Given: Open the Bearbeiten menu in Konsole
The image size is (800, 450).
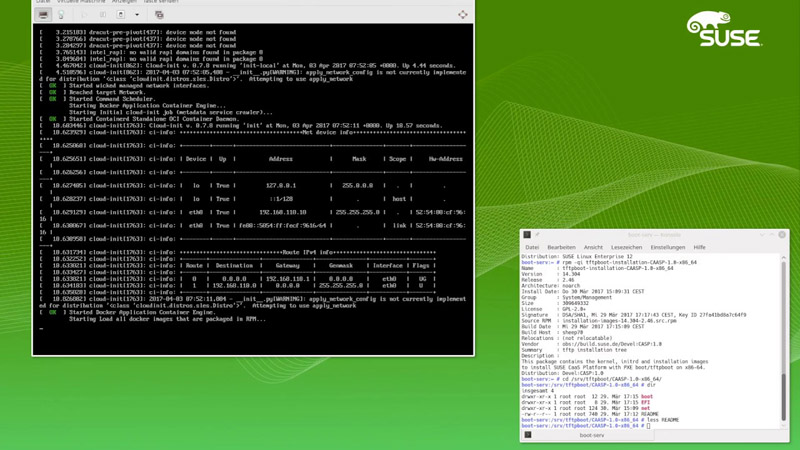Looking at the screenshot, I should pos(561,247).
